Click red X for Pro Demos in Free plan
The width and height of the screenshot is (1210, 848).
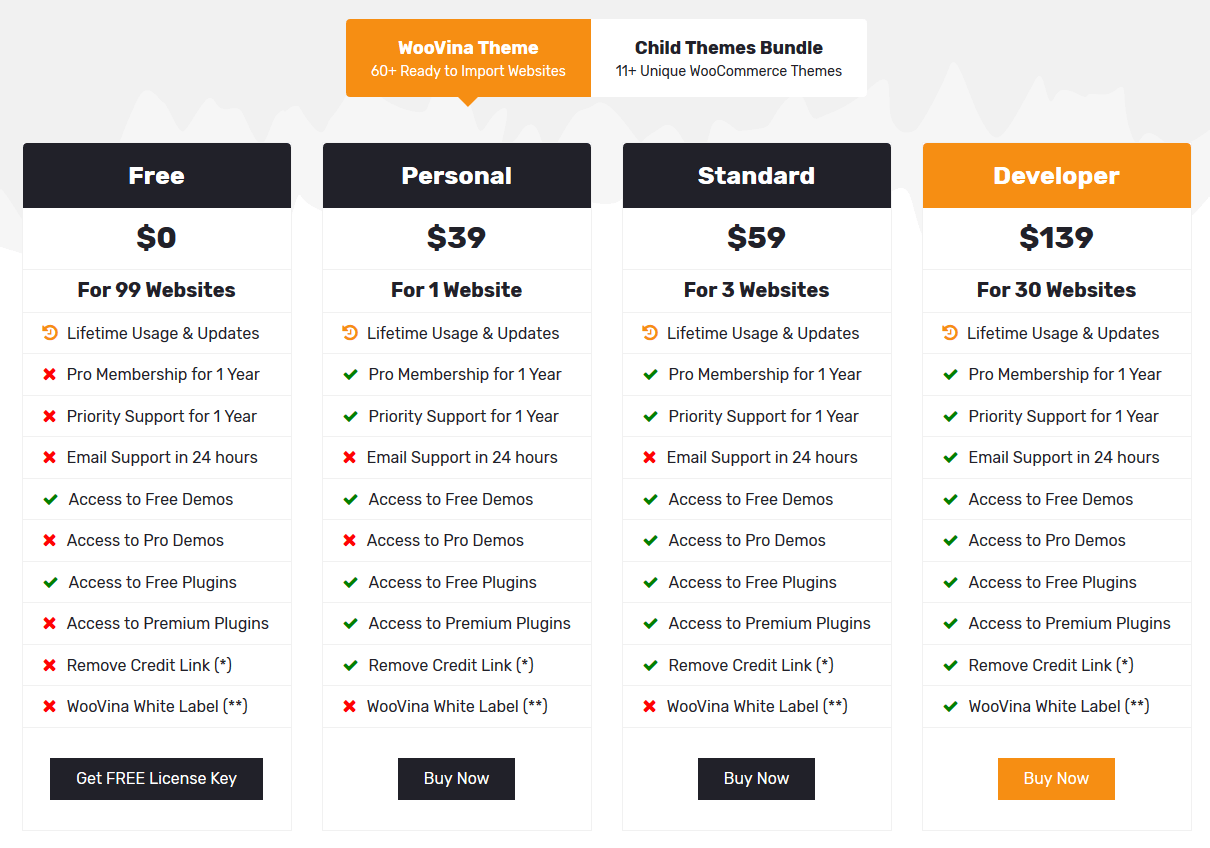click(49, 541)
